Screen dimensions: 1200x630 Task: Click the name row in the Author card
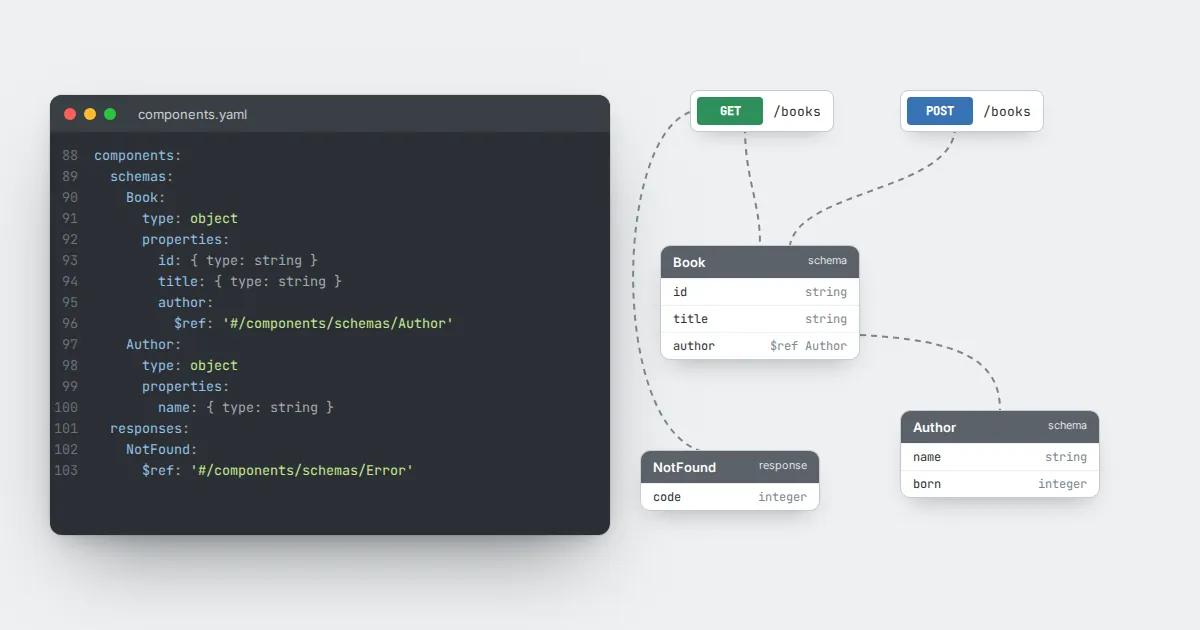coord(1000,457)
